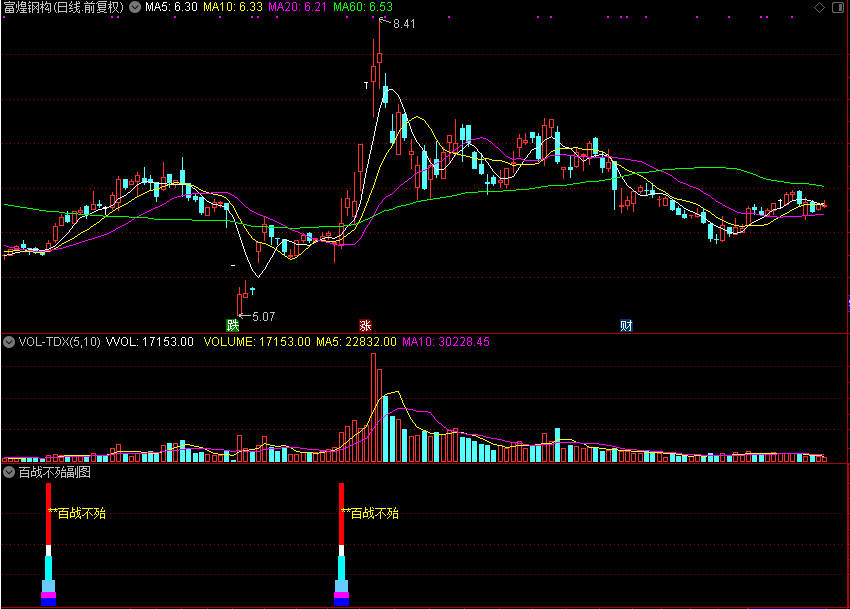
Task: Click the 8.41 high price label
Action: pos(404,24)
